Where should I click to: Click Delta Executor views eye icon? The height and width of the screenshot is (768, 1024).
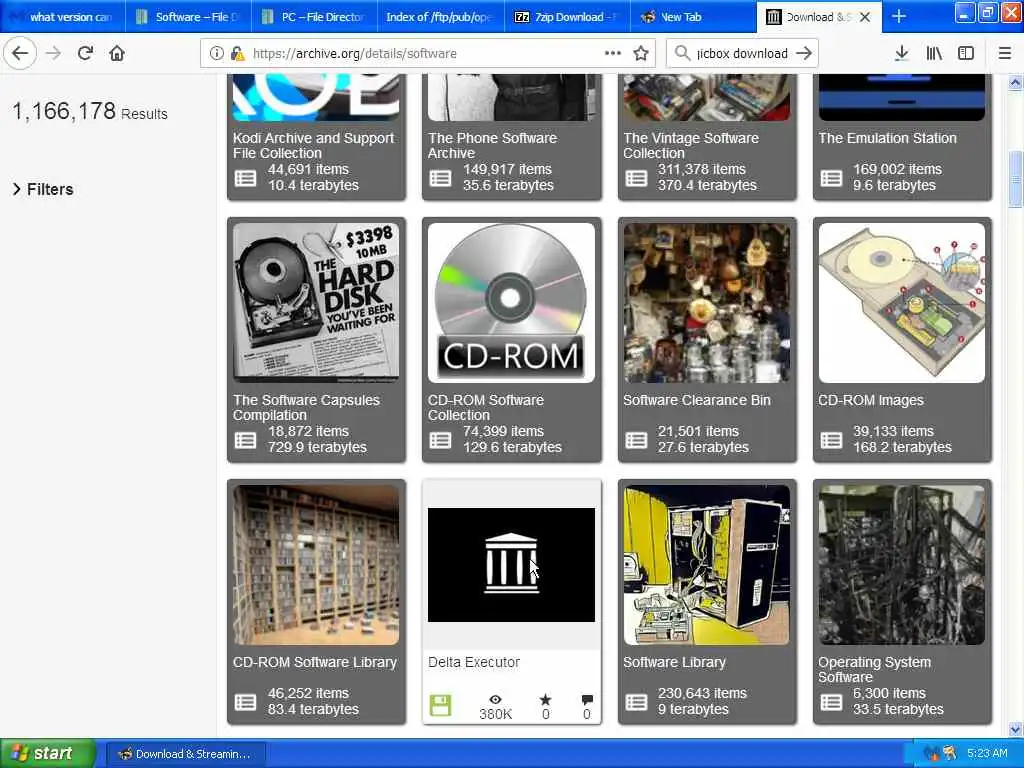496,699
